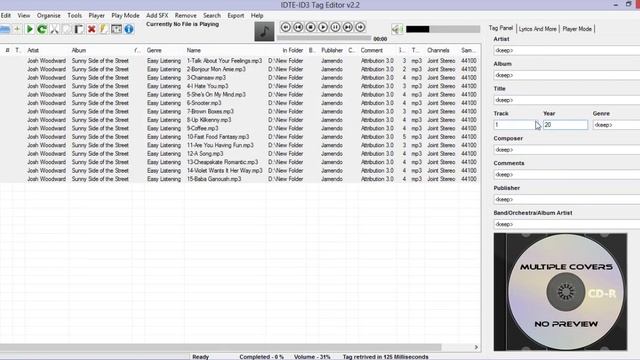Switch to Lyrics And More tab
Image resolution: width=640 pixels, height=360 pixels.
538,29
